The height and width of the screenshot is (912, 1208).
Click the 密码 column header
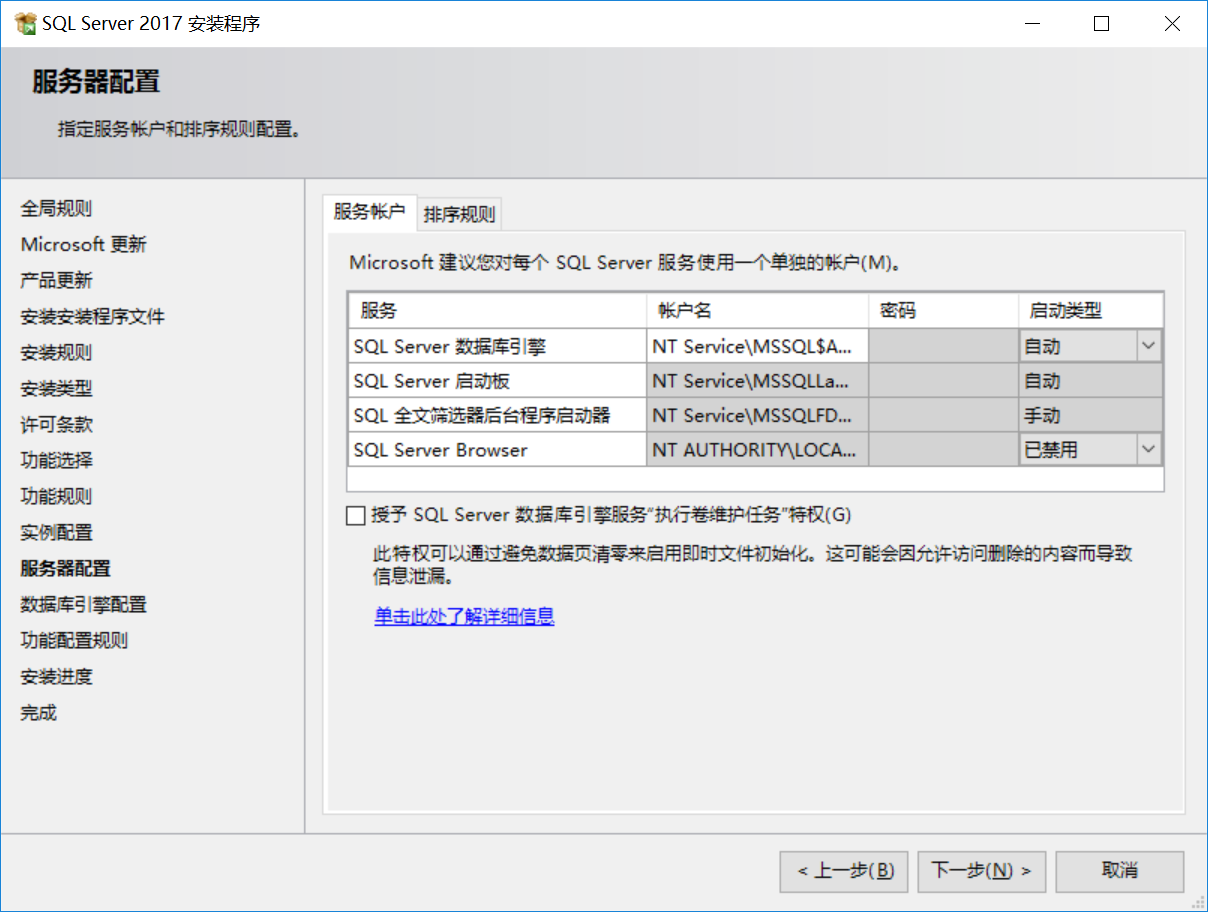(944, 310)
